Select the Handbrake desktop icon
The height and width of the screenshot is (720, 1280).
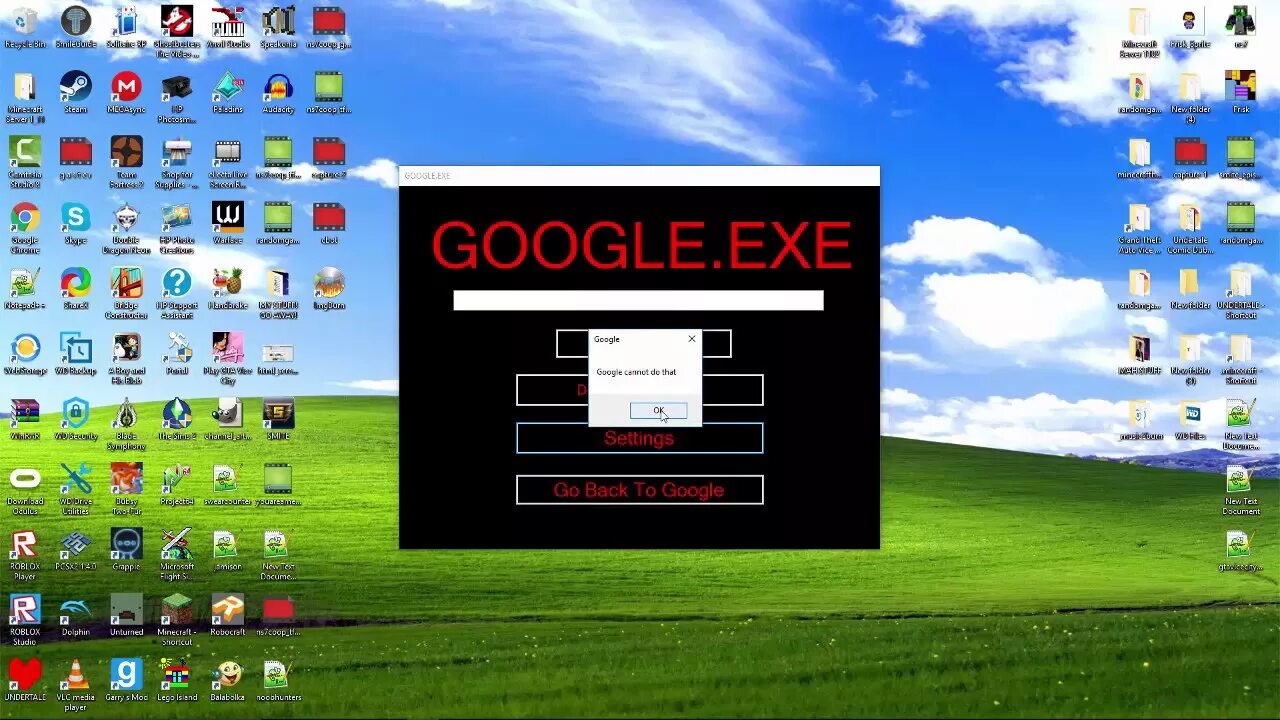click(x=228, y=288)
